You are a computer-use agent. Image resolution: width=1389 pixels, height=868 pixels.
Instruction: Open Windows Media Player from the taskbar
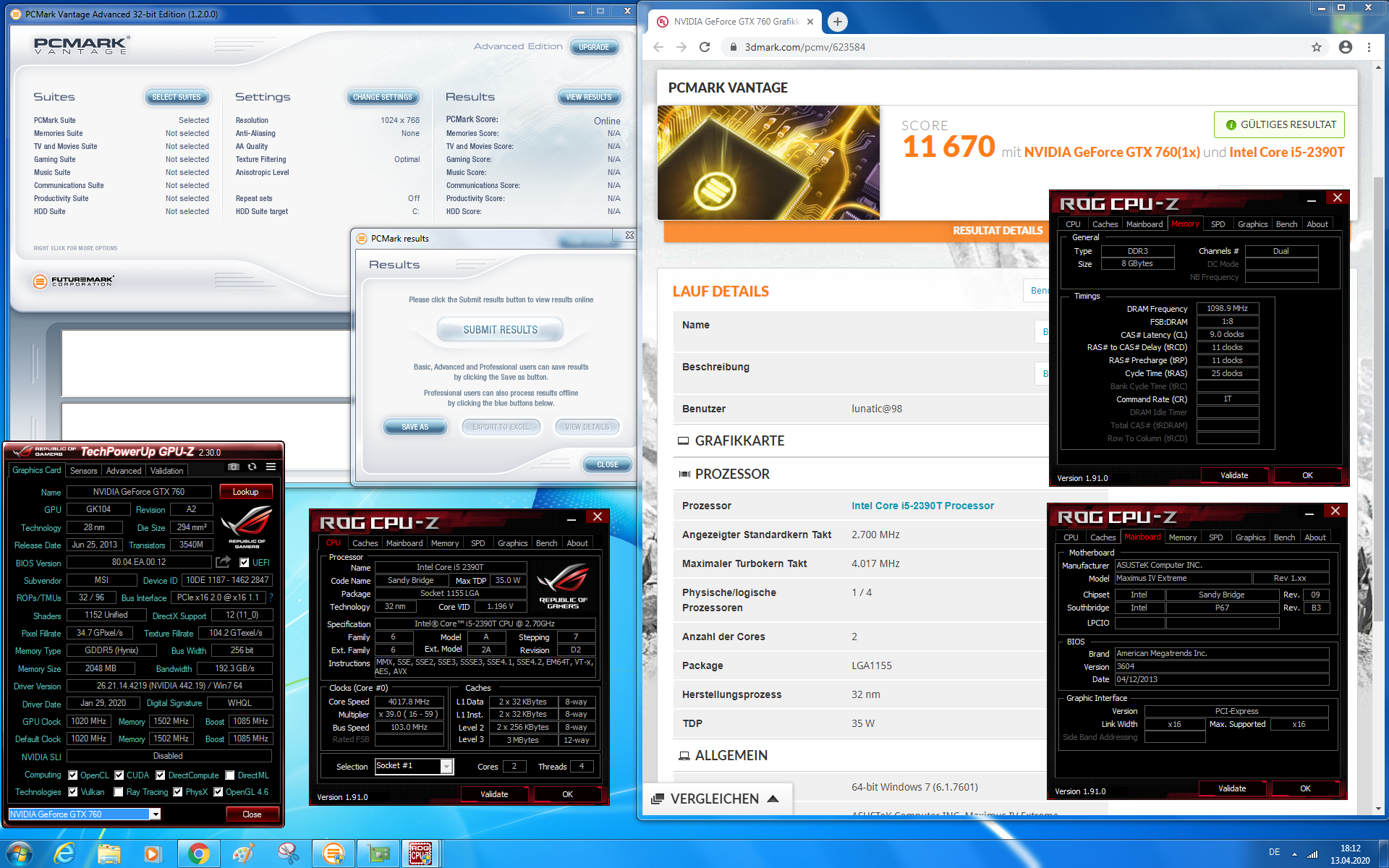pyautogui.click(x=153, y=854)
